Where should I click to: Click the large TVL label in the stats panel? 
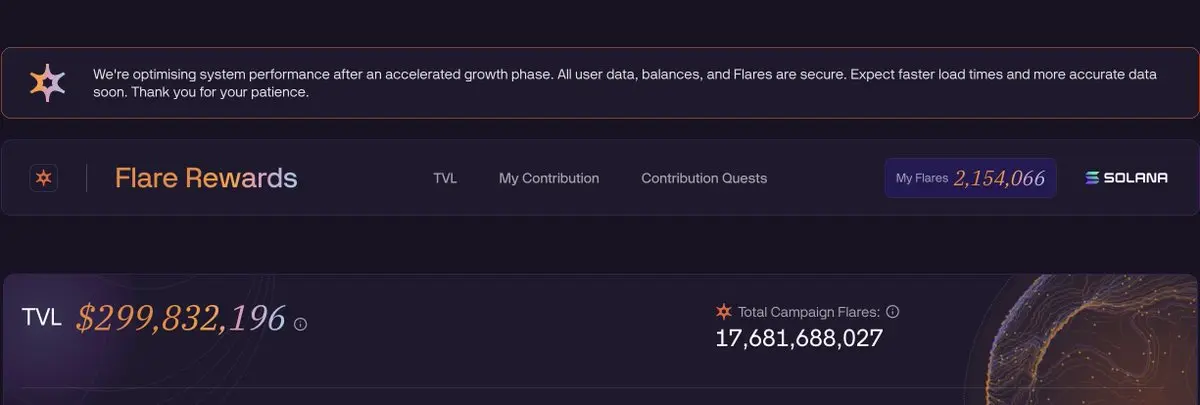click(x=42, y=318)
